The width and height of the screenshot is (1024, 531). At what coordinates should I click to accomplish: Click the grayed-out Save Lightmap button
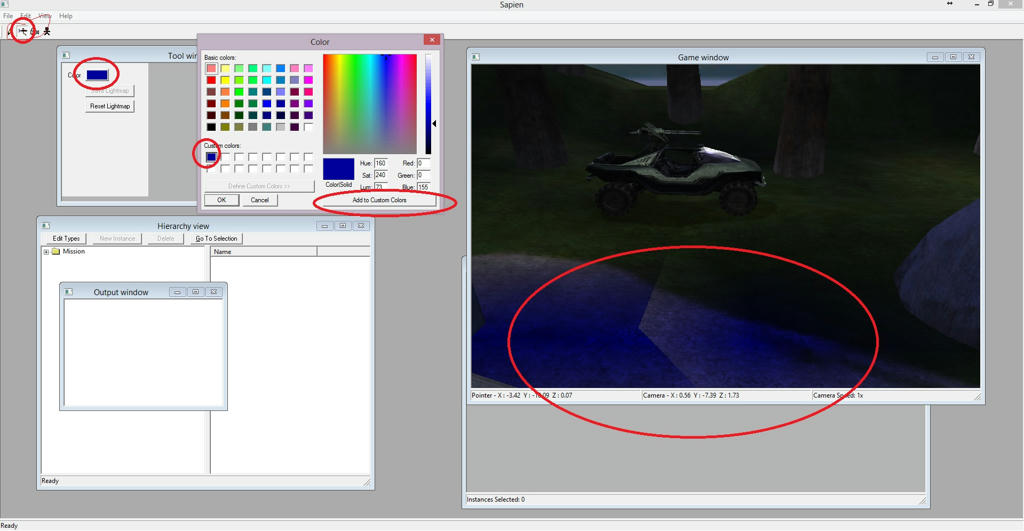pos(110,91)
